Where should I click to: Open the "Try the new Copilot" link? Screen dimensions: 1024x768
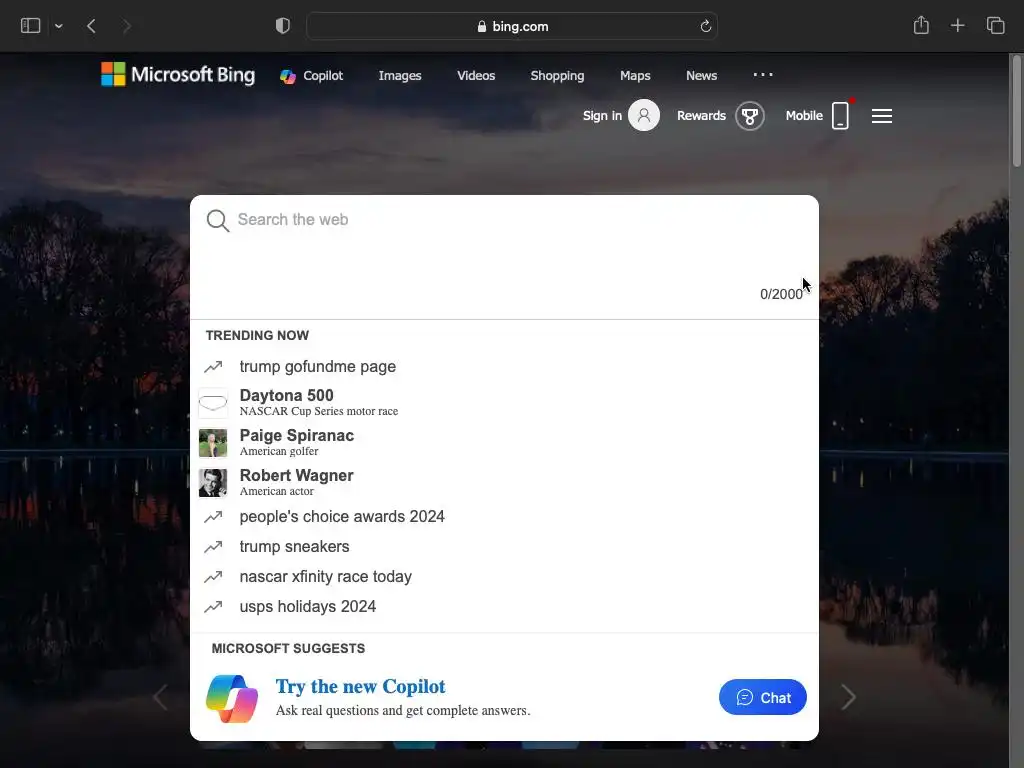click(360, 686)
